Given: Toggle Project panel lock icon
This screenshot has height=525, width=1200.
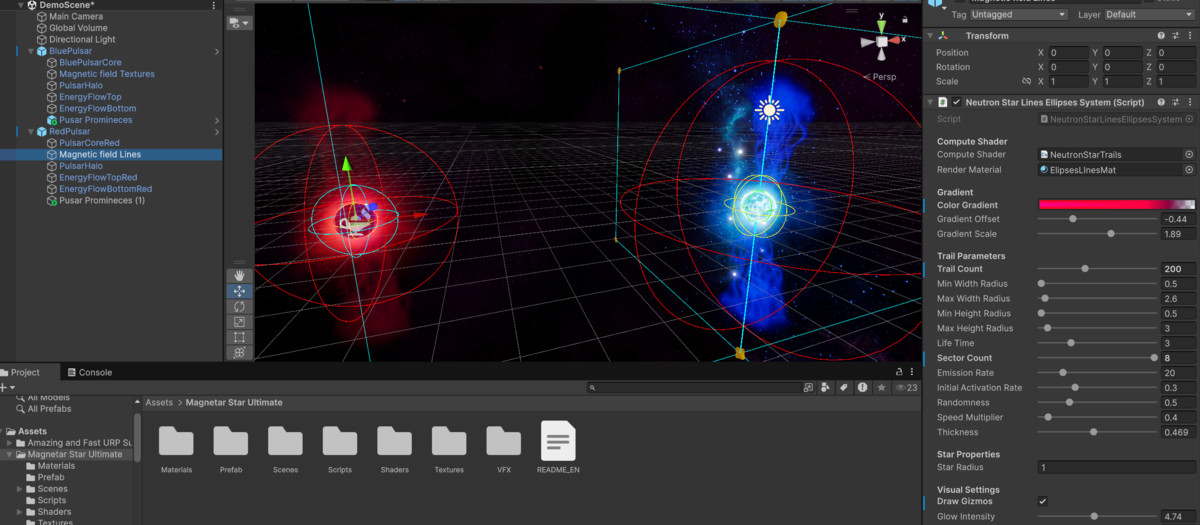Looking at the screenshot, I should (x=898, y=372).
